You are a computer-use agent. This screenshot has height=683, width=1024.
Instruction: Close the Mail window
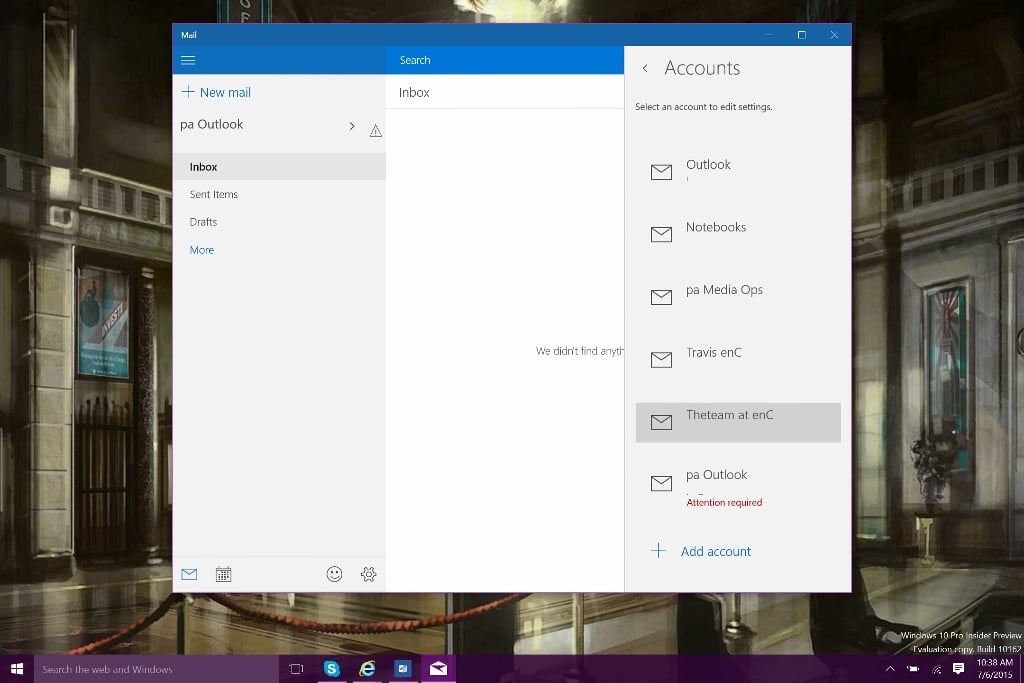(x=834, y=35)
